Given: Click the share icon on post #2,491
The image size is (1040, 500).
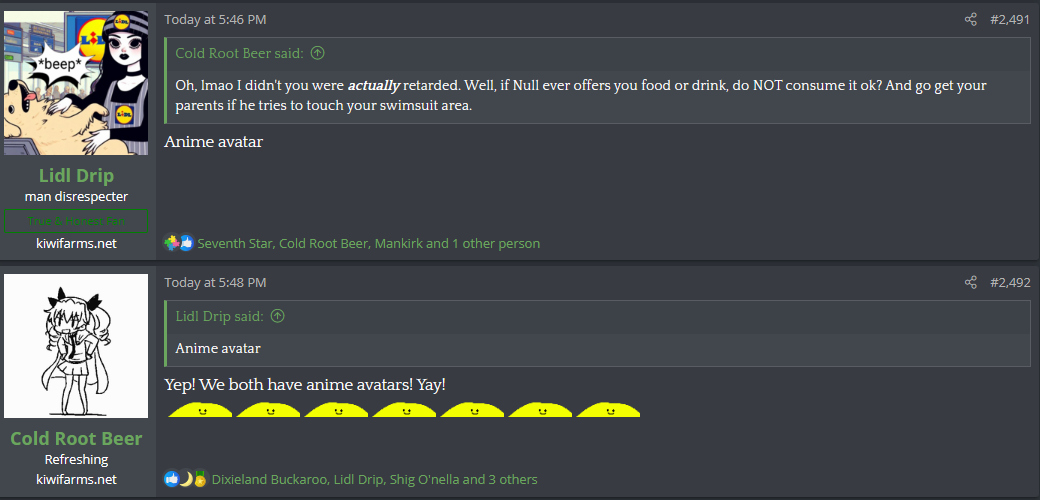Looking at the screenshot, I should [970, 19].
